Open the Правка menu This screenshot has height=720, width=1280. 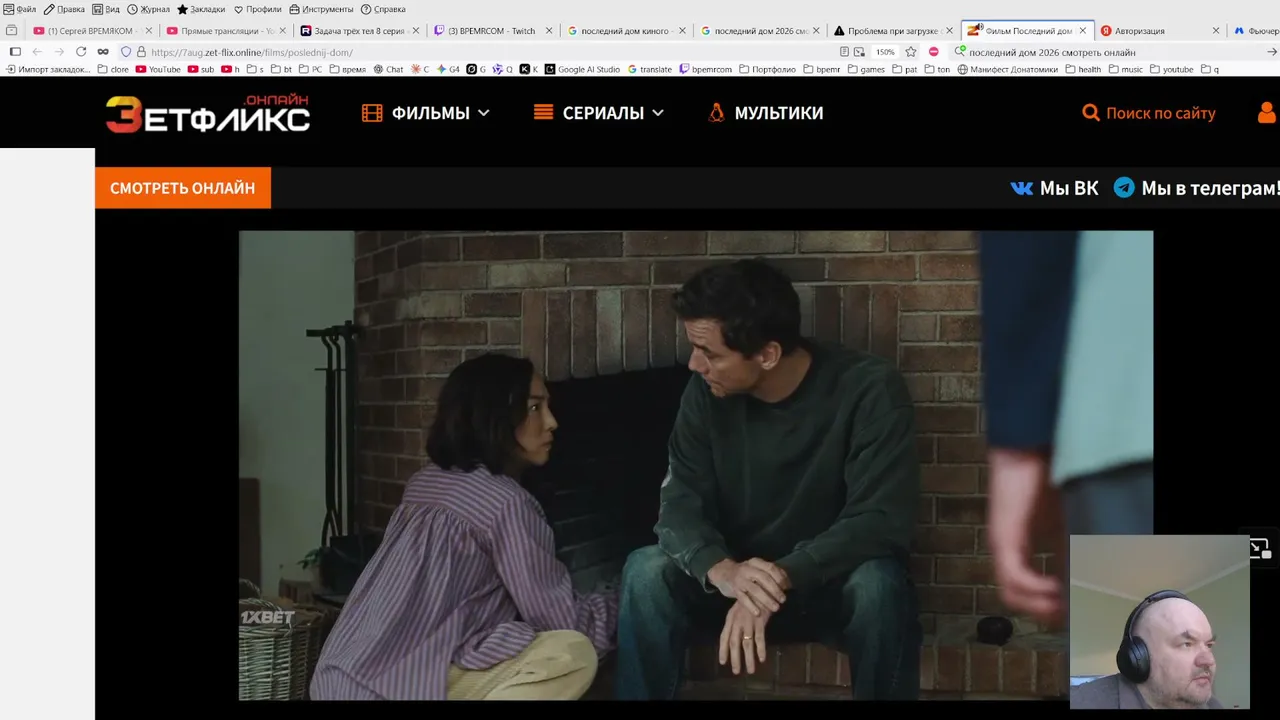point(64,9)
